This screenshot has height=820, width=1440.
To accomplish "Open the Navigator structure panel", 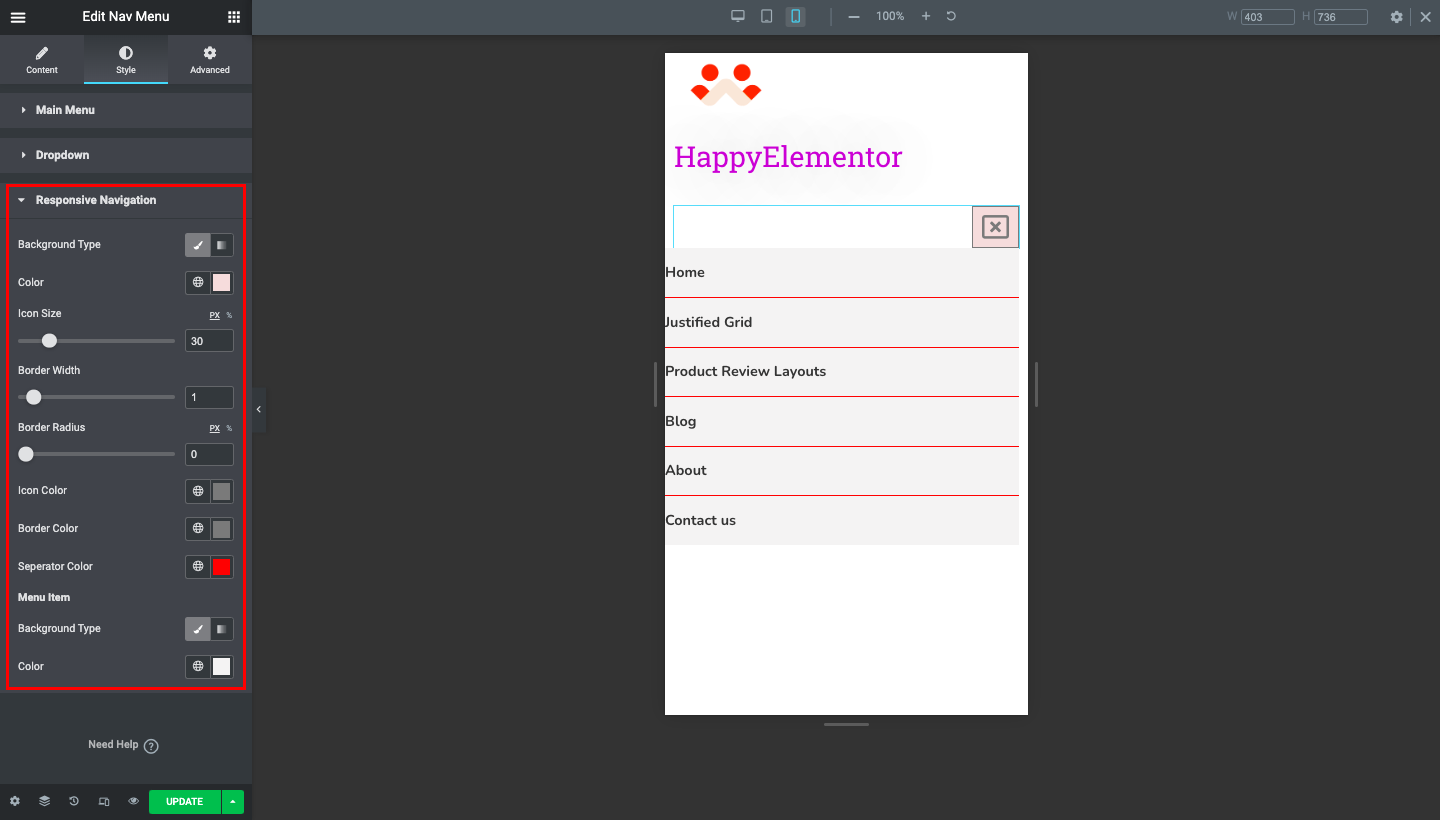I will pos(44,801).
